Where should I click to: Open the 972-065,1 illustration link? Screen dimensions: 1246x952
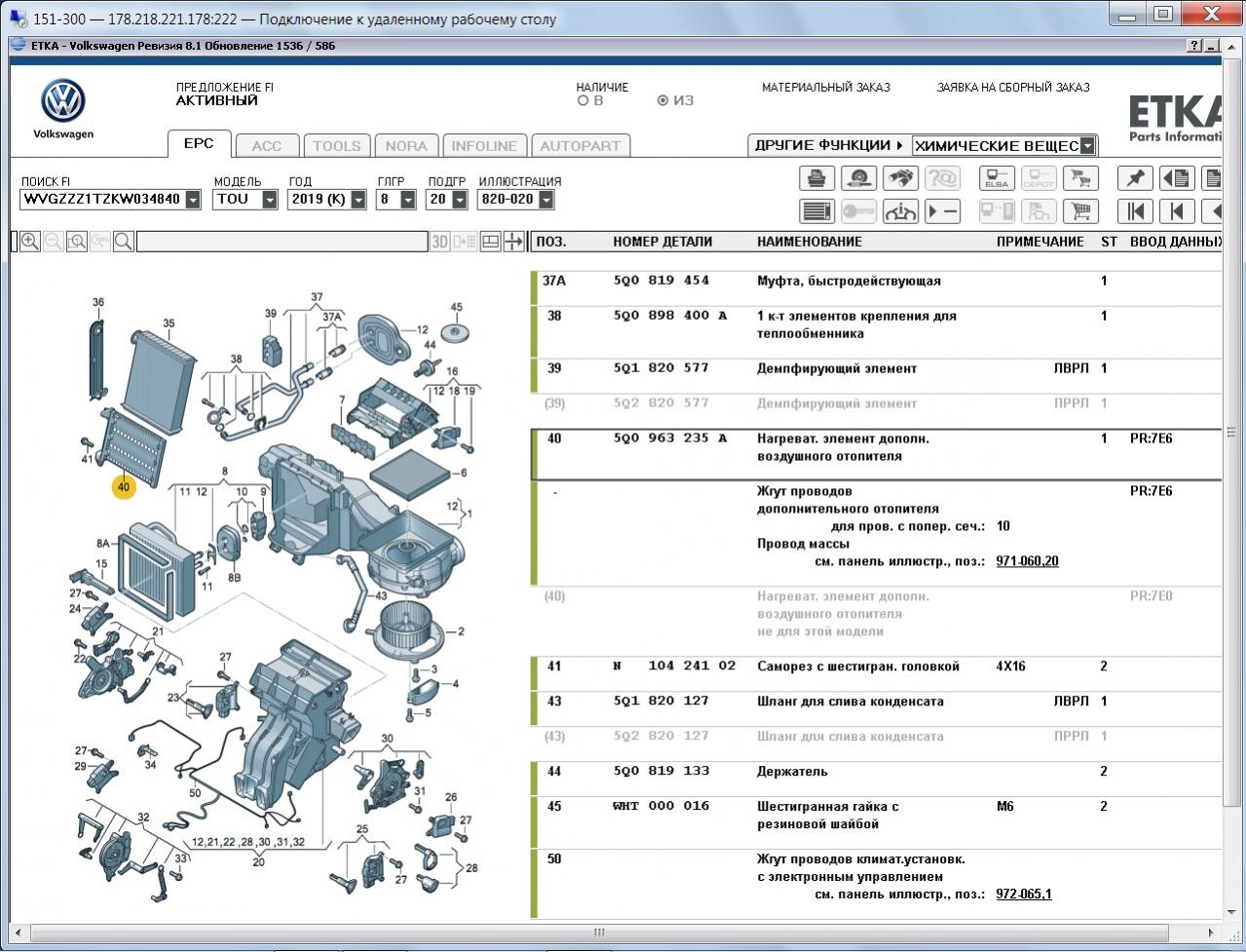(1024, 894)
